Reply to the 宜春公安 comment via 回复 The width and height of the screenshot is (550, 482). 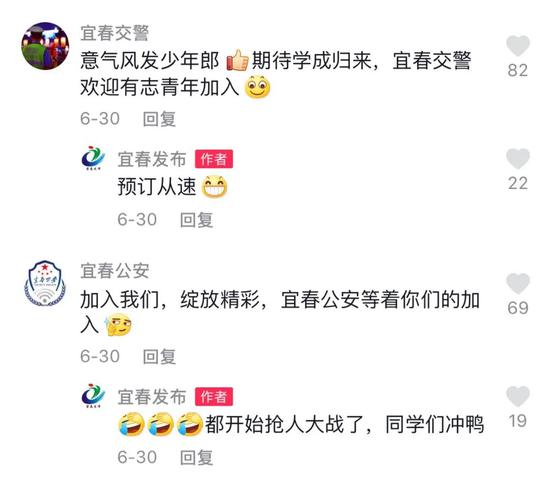coord(159,356)
